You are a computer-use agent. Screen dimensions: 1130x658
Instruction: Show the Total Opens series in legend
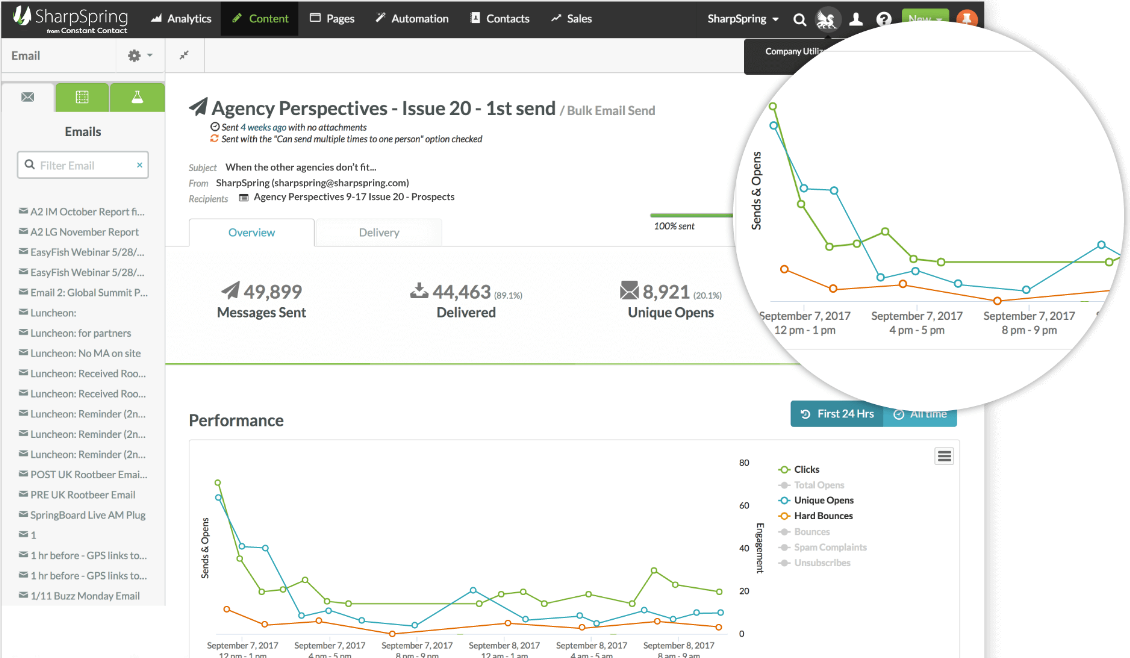coord(818,485)
